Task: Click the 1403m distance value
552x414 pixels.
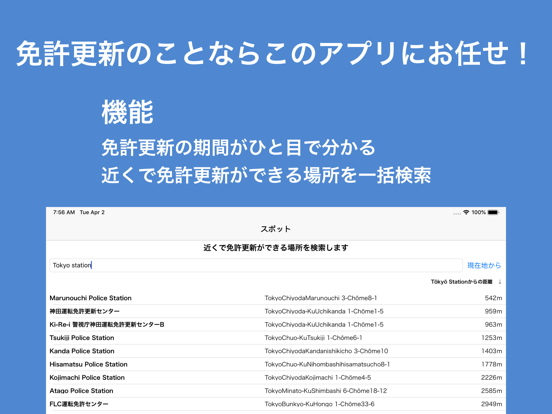Action: (x=492, y=351)
